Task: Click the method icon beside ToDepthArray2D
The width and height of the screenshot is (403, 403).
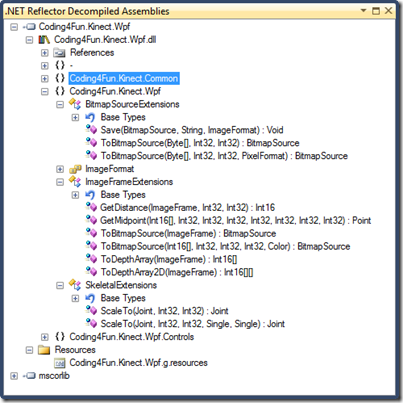Action: click(91, 272)
